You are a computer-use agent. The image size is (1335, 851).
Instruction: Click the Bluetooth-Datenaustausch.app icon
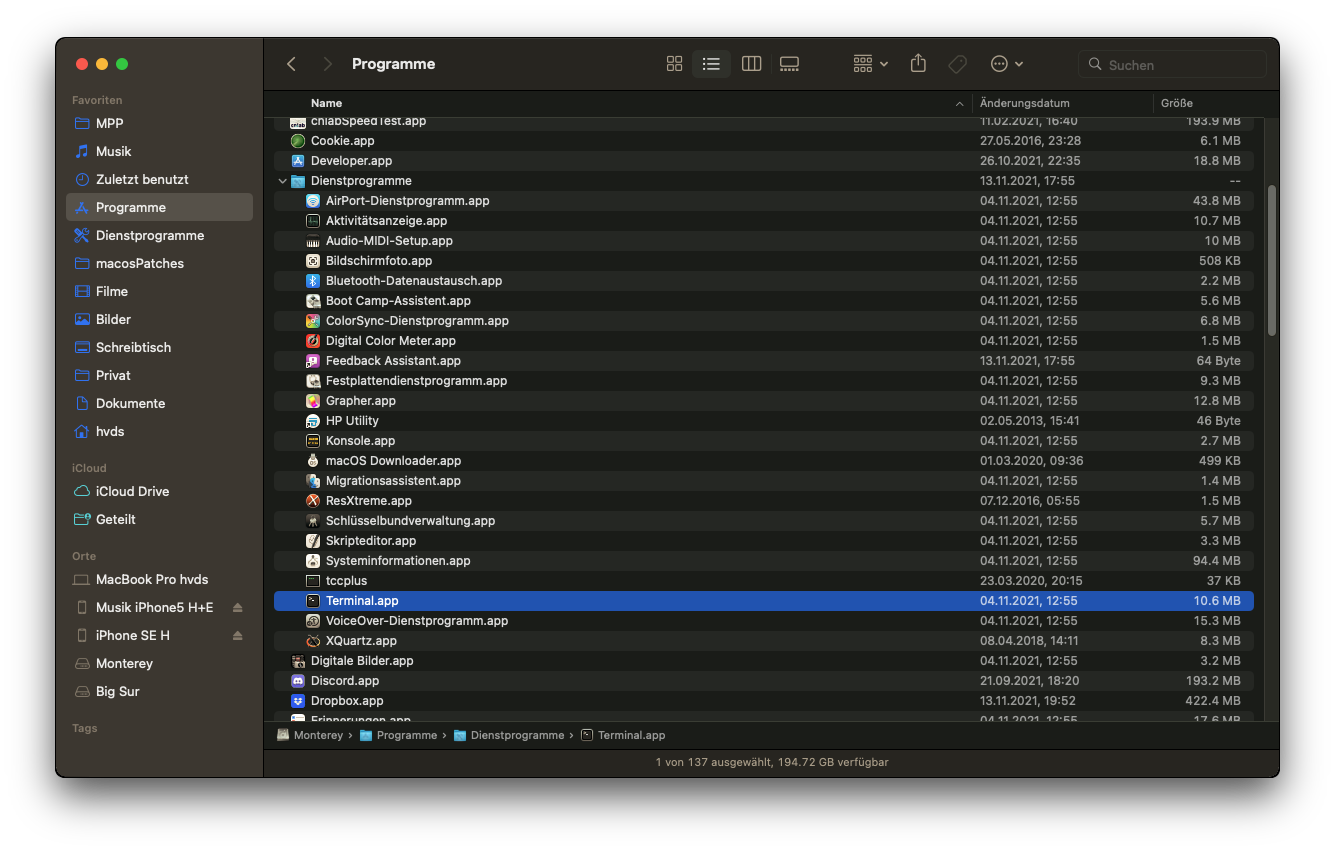pyautogui.click(x=313, y=281)
